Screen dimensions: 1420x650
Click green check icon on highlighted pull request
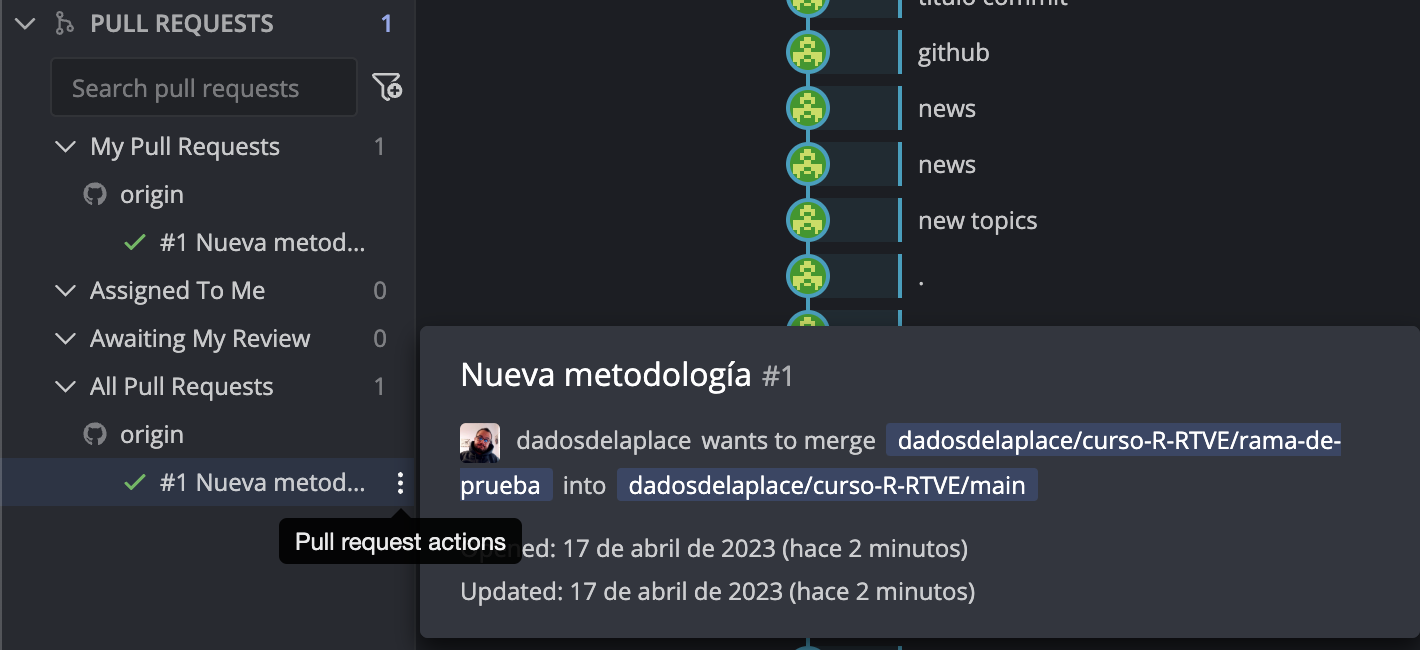pyautogui.click(x=134, y=483)
